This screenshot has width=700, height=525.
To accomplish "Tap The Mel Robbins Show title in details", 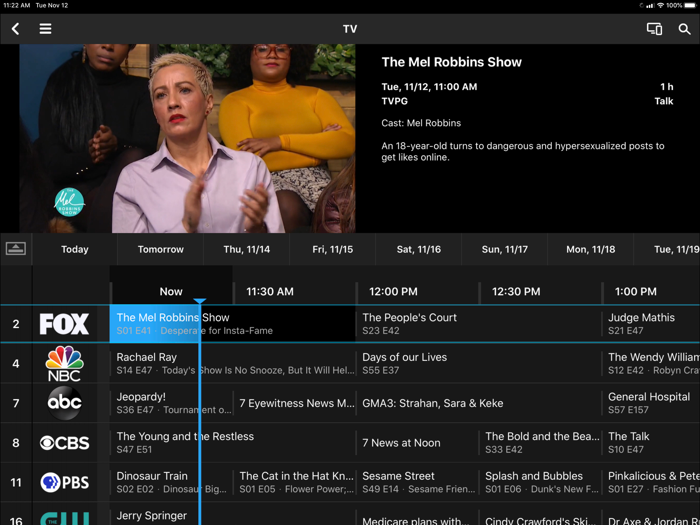I will [x=451, y=62].
